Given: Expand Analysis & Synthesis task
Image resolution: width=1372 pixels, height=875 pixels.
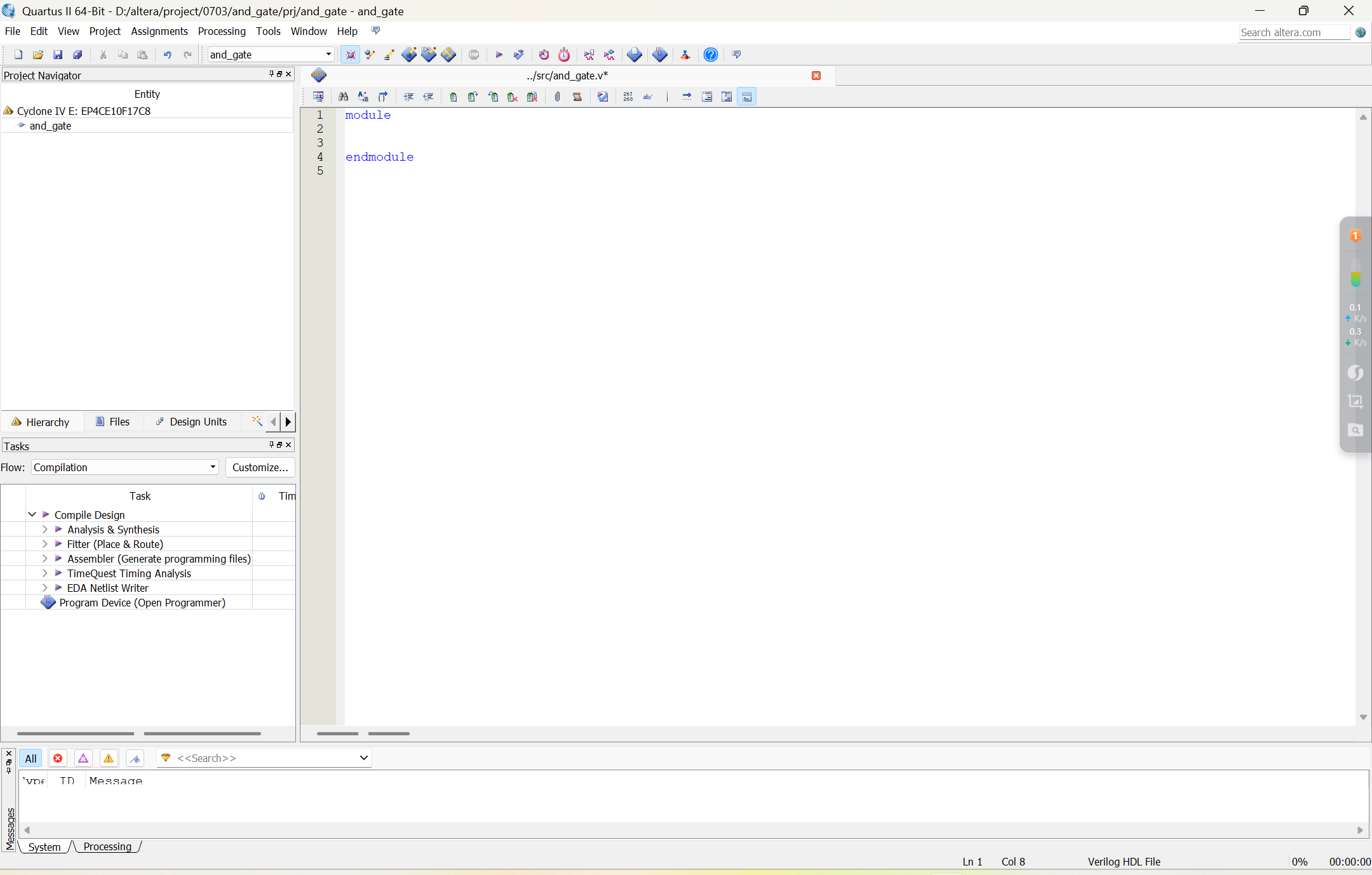Looking at the screenshot, I should [44, 529].
